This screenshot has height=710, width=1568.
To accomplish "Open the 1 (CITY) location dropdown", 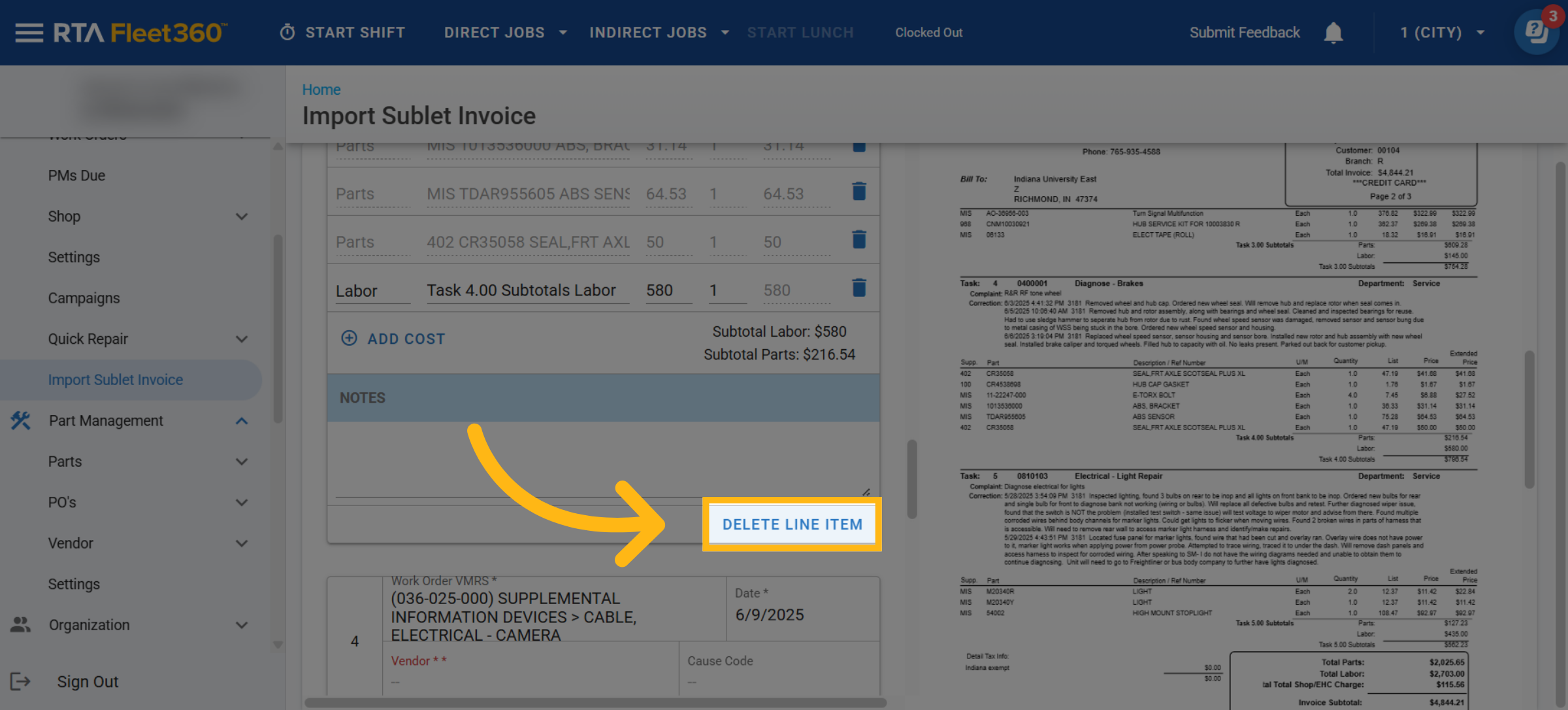I will point(1442,33).
